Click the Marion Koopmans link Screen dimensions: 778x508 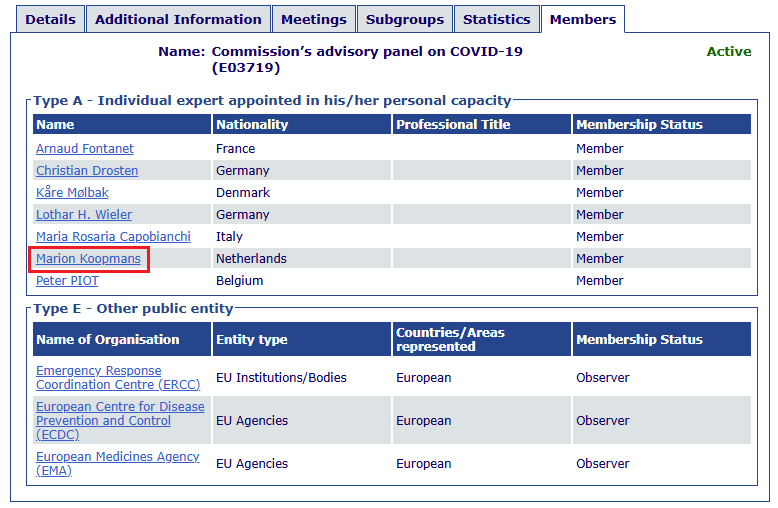(88, 259)
